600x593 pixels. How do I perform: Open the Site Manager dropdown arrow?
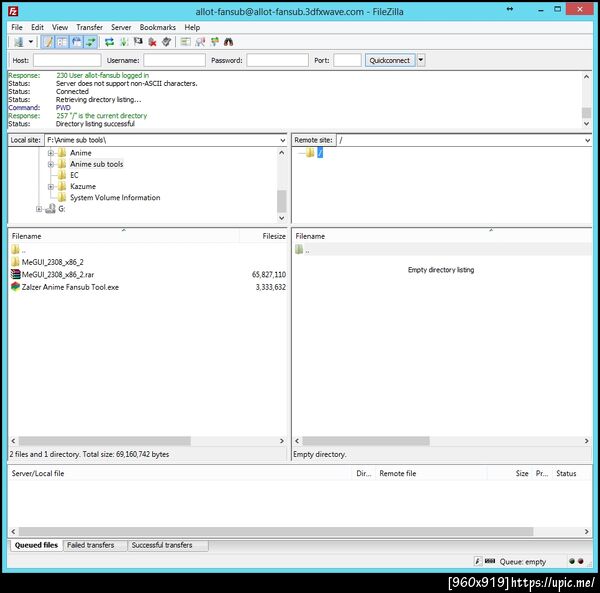[31, 42]
